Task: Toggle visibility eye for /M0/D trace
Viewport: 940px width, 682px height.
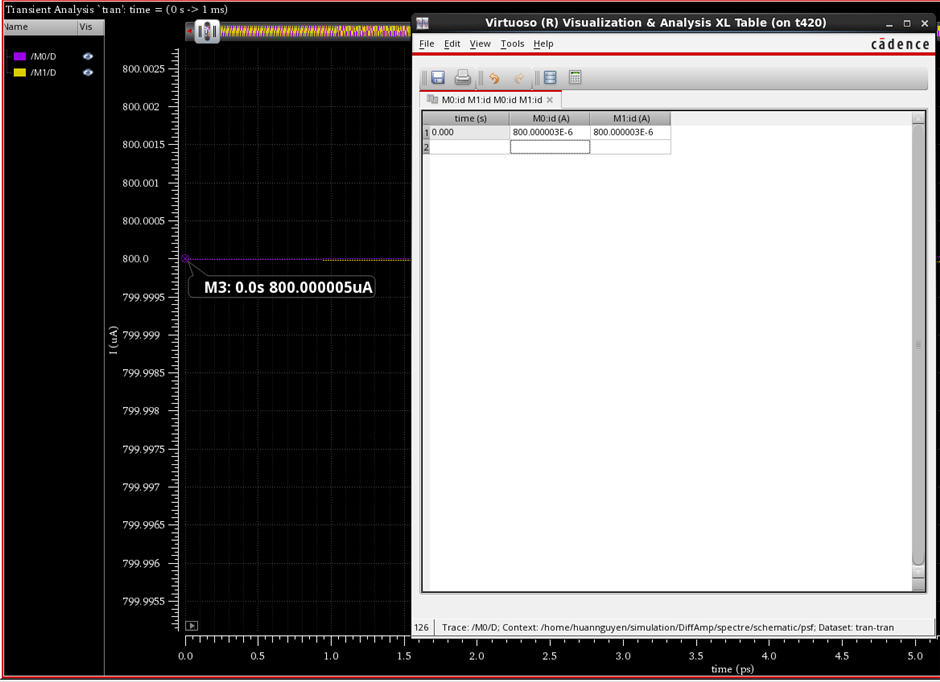Action: click(x=88, y=56)
